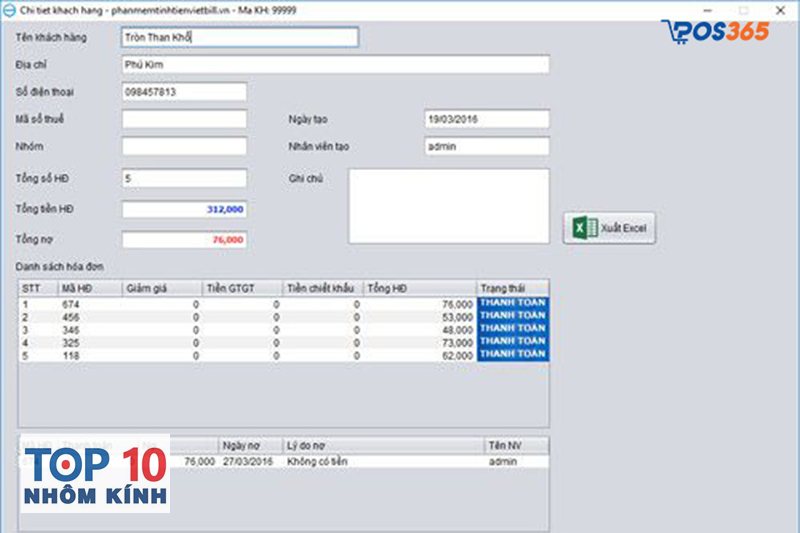Click the Trạng thái column header
Screen dimensions: 800x533
[512, 288]
